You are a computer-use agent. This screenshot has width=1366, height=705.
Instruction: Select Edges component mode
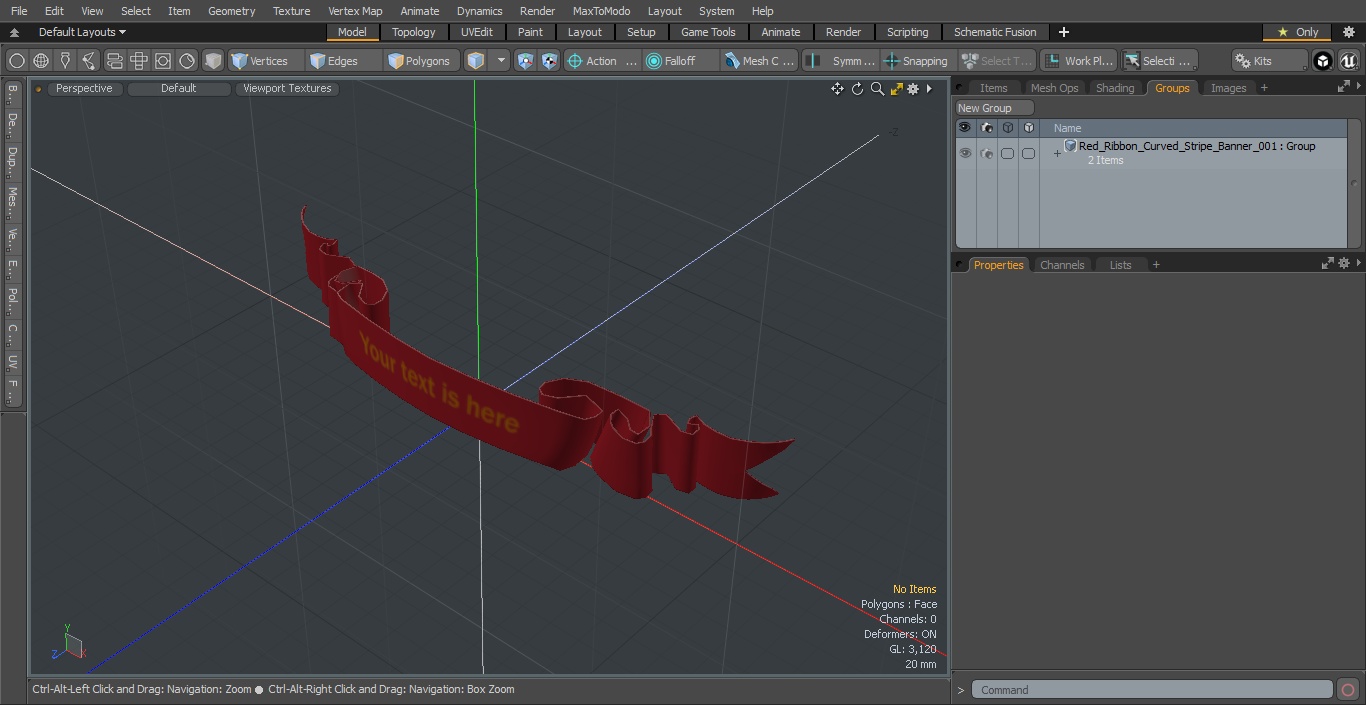click(x=344, y=61)
